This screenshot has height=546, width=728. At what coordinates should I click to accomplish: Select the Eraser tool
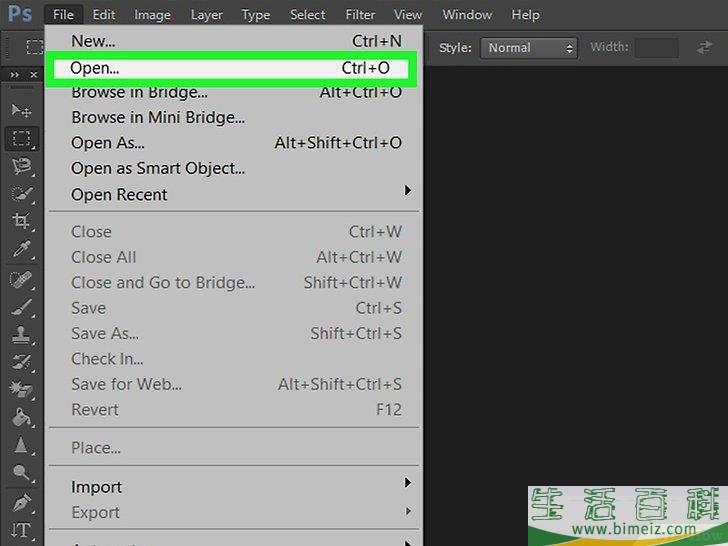click(x=21, y=389)
